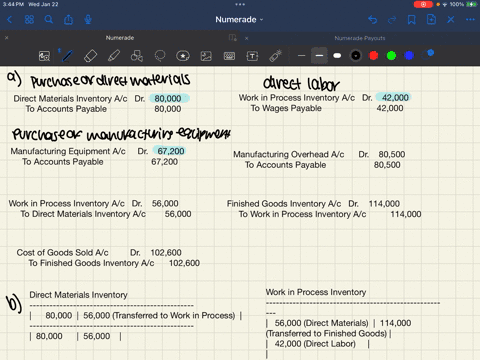Open the Elements sticker tool
Screen dimensions: 480x360
point(183,56)
